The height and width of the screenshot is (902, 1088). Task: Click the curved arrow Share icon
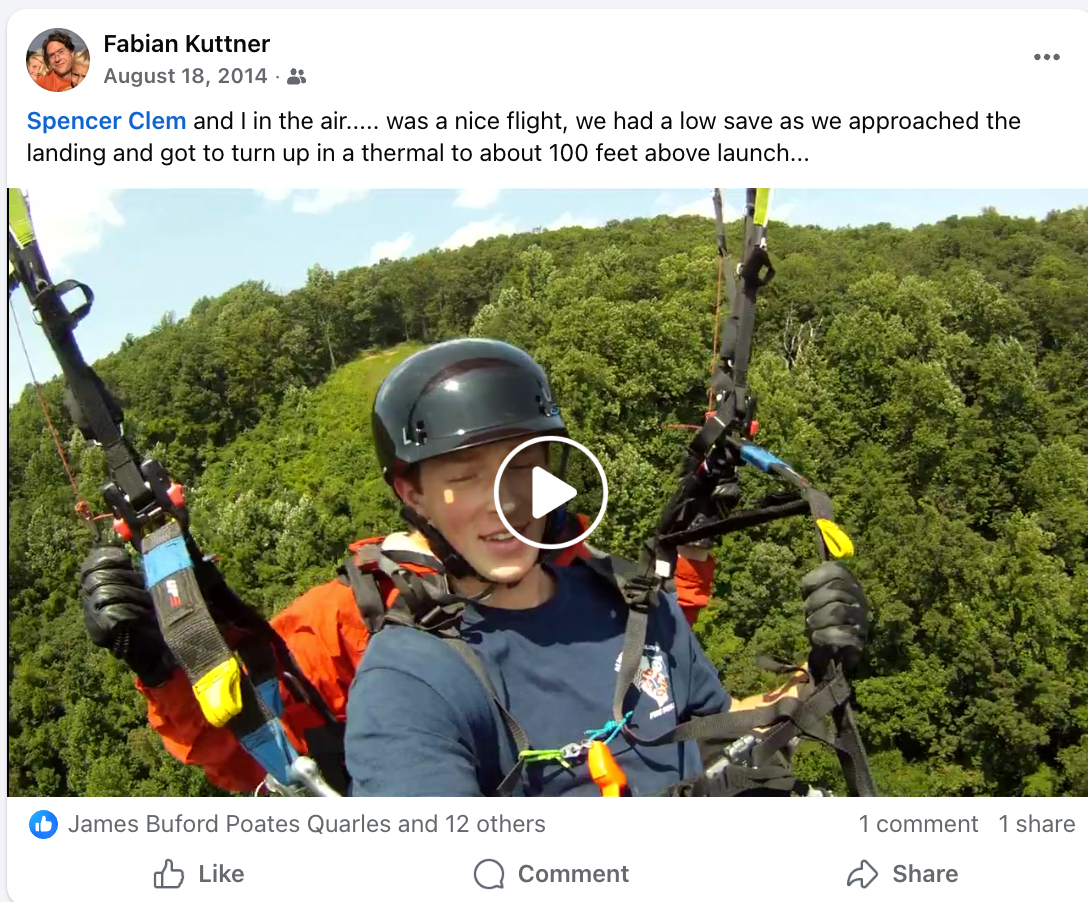click(862, 874)
